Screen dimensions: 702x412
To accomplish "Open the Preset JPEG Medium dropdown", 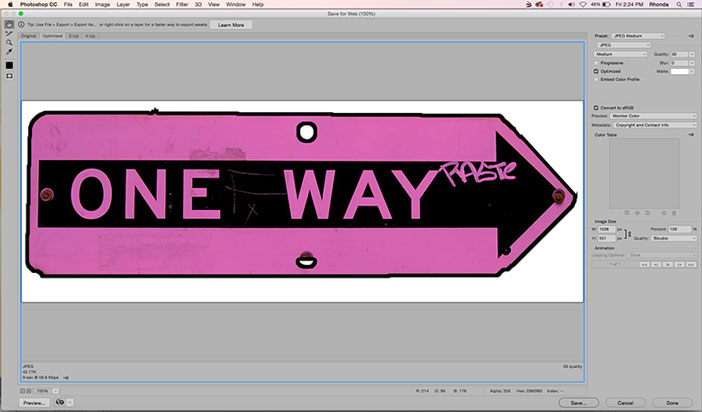I will pyautogui.click(x=638, y=36).
